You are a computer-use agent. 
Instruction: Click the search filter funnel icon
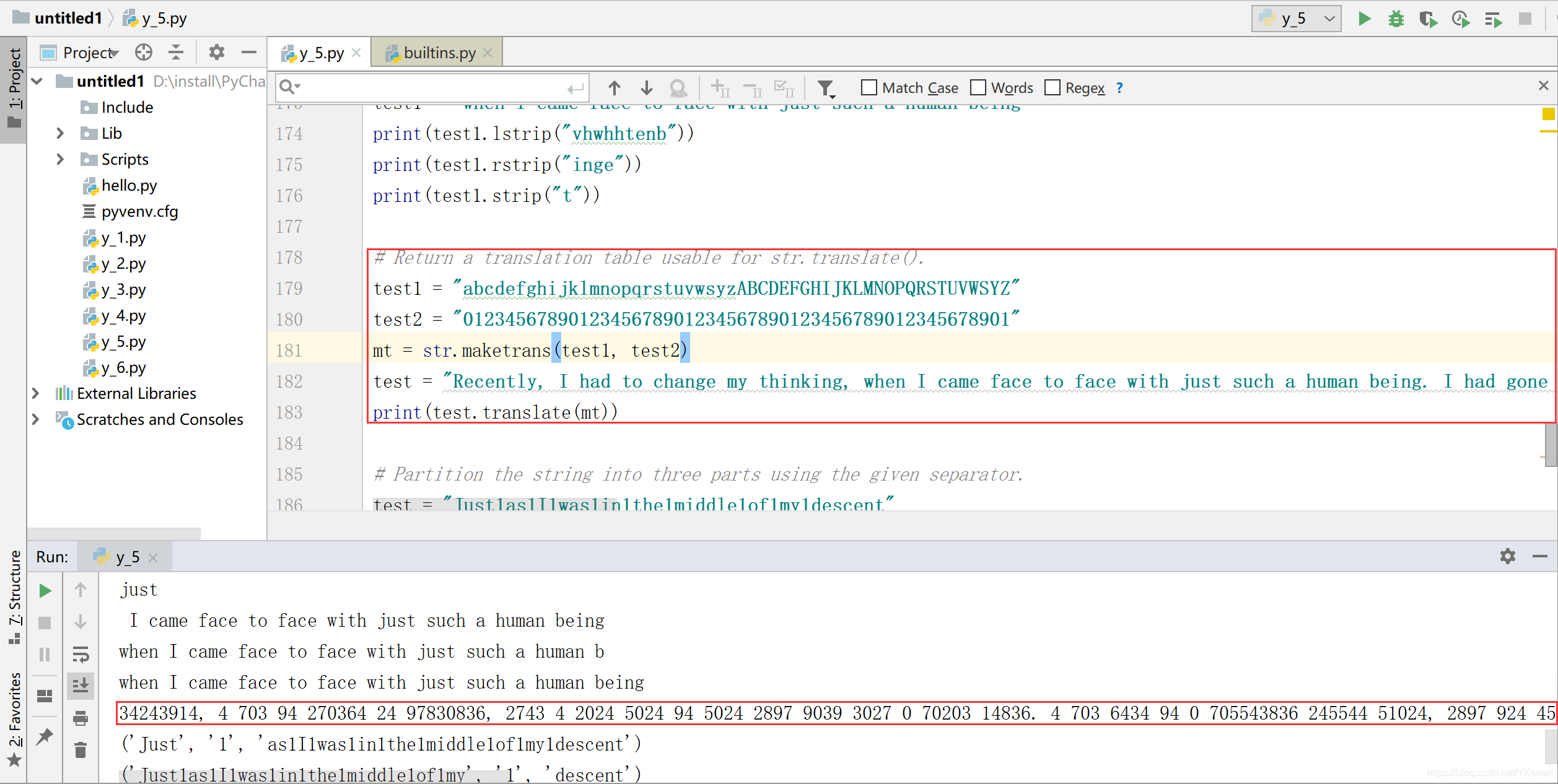825,89
